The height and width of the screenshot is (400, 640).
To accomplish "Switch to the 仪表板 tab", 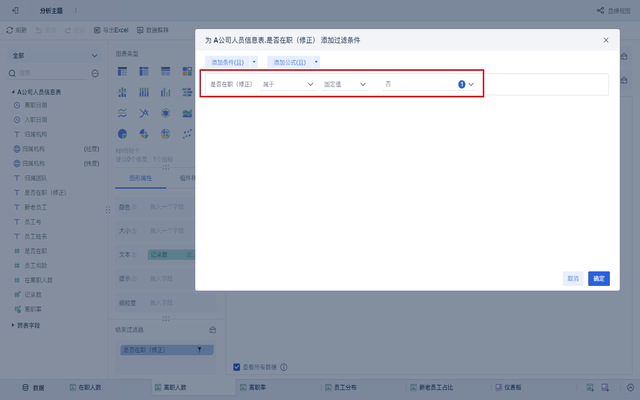I will 509,387.
